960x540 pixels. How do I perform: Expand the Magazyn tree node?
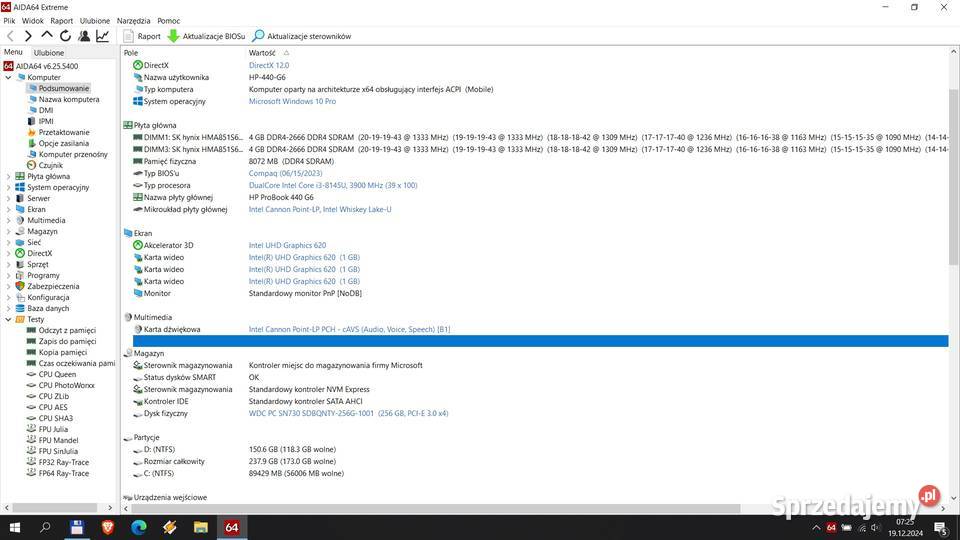pos(9,231)
